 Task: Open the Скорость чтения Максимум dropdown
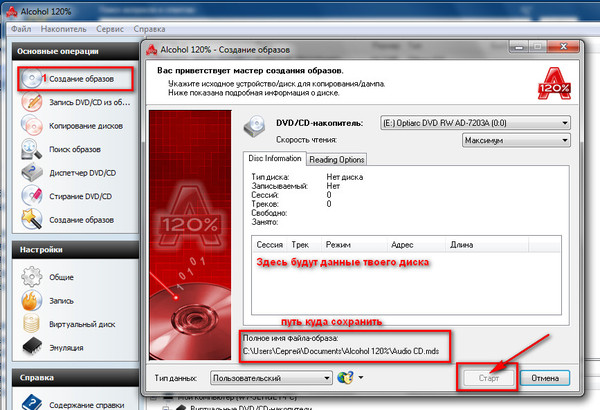click(516, 140)
